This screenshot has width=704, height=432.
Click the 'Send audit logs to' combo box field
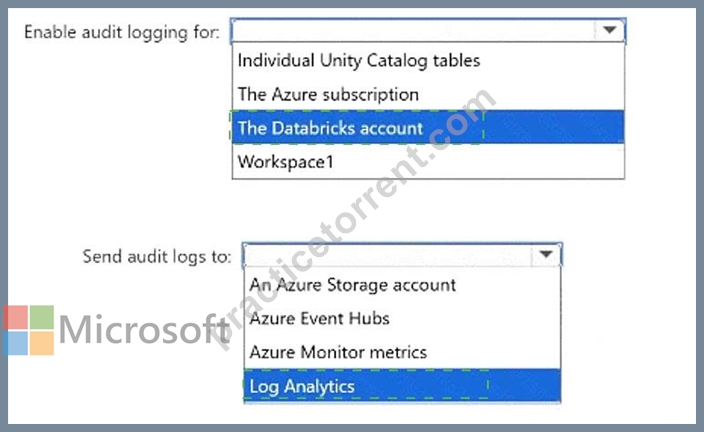click(x=402, y=255)
